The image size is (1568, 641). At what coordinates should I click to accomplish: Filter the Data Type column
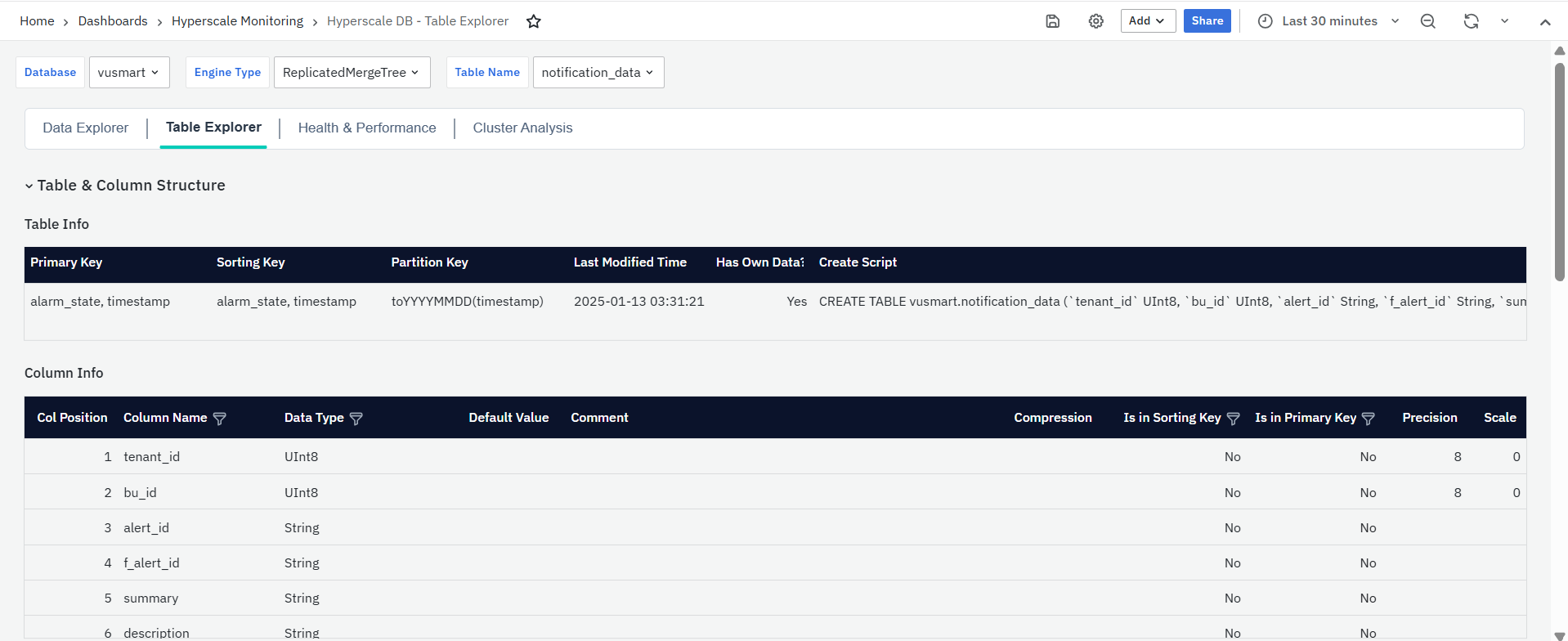pos(356,419)
